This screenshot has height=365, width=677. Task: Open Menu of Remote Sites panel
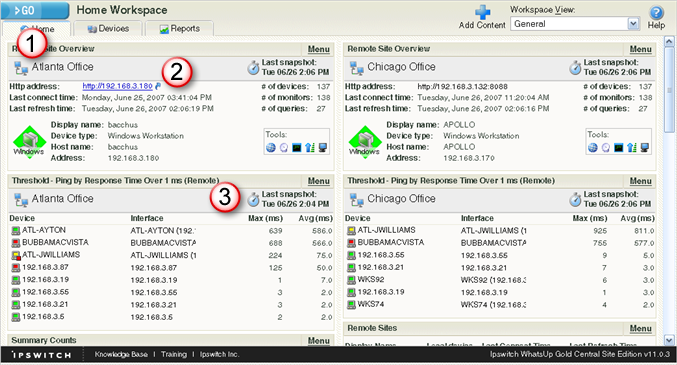(x=640, y=329)
